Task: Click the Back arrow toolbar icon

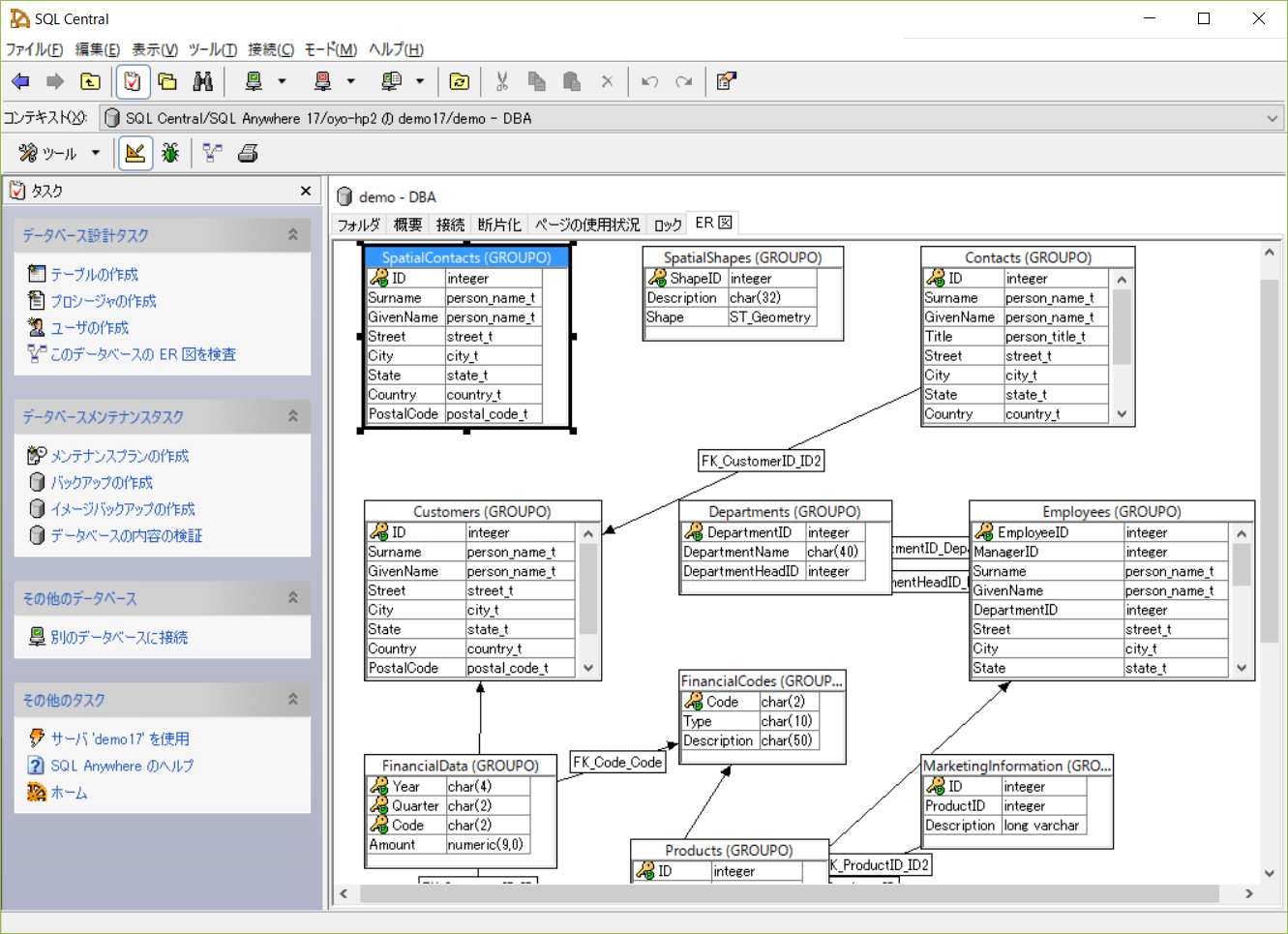Action: [x=20, y=82]
